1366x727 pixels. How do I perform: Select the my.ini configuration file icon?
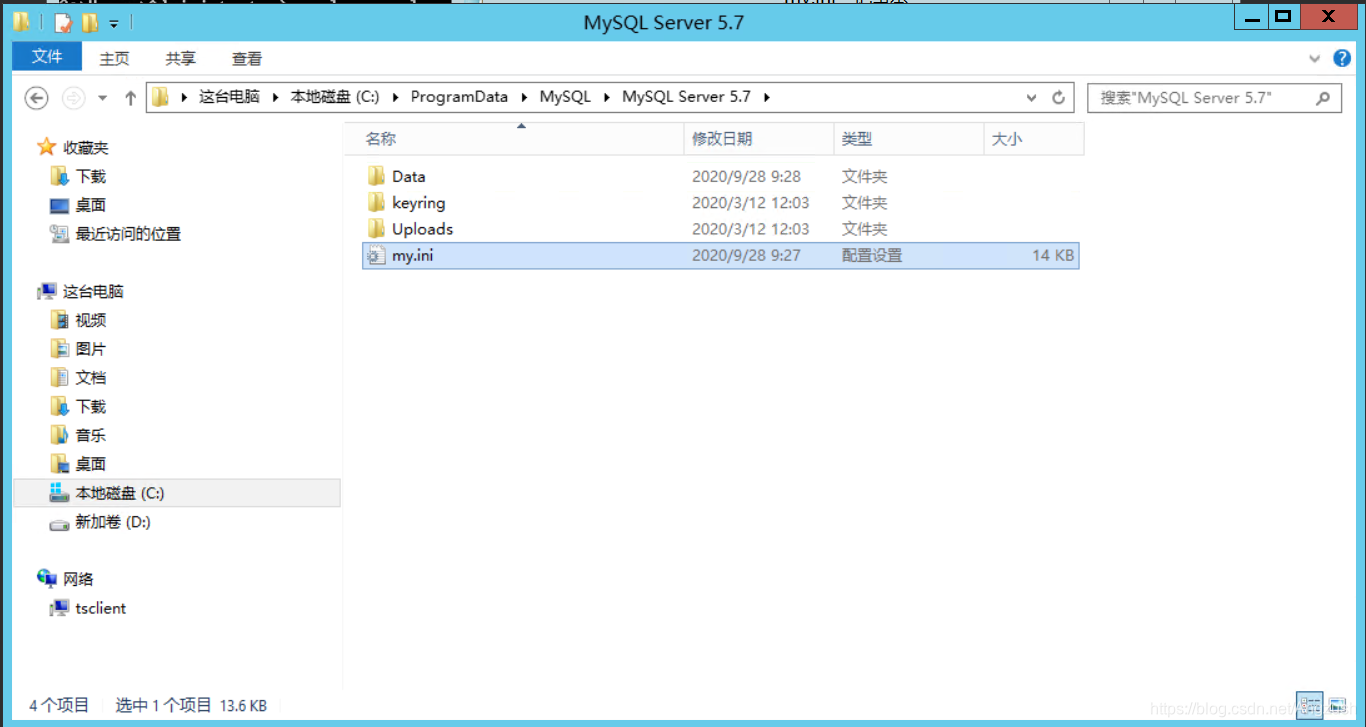click(x=376, y=256)
